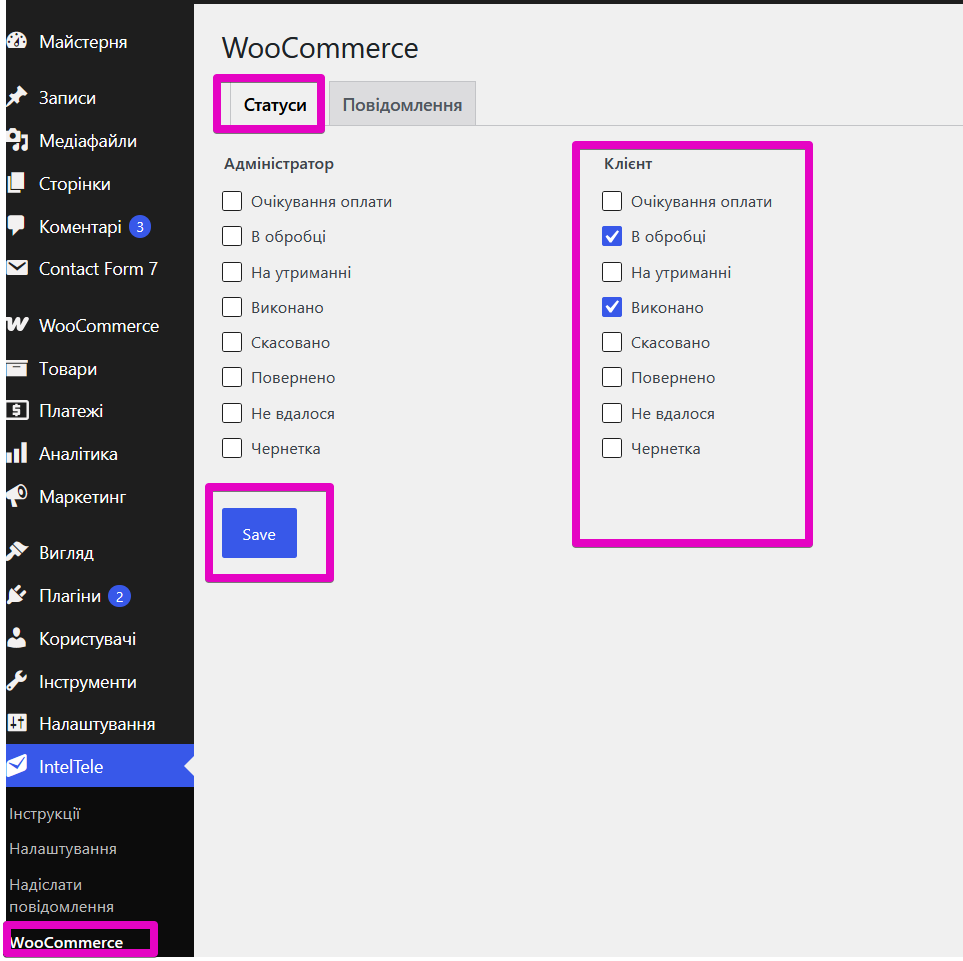
Task: Click the Товари archive box icon
Action: [x=17, y=368]
